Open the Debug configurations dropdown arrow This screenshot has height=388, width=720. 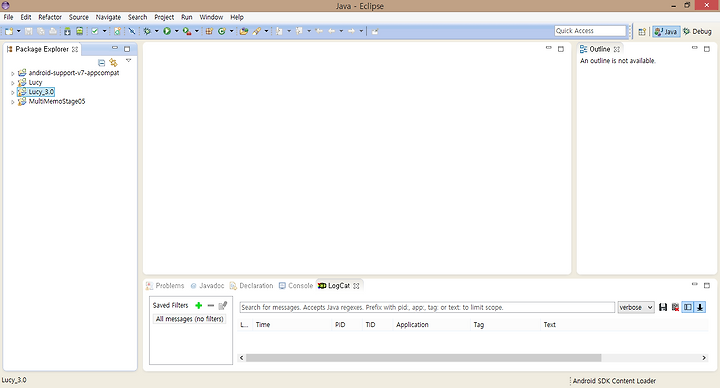pyautogui.click(x=157, y=31)
